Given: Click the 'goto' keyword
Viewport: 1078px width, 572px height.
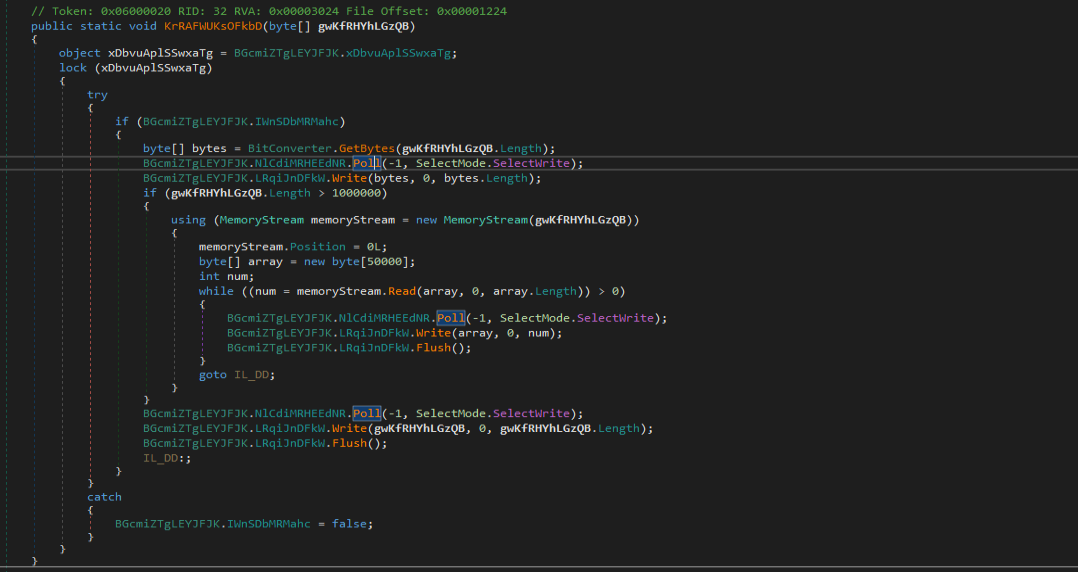Looking at the screenshot, I should pos(212,375).
